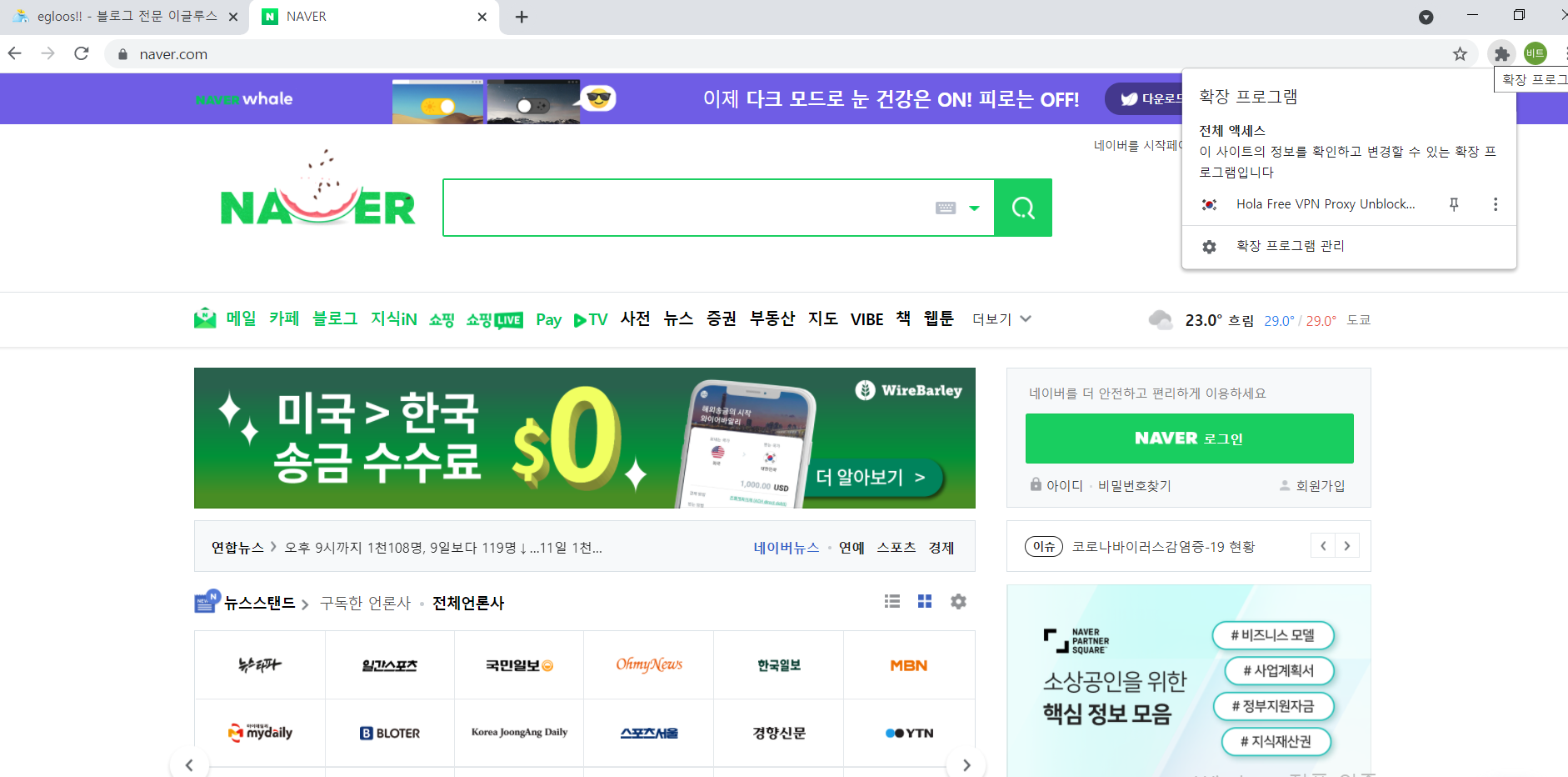This screenshot has width=1568, height=777.
Task: Open the find password link
Action: (1135, 485)
